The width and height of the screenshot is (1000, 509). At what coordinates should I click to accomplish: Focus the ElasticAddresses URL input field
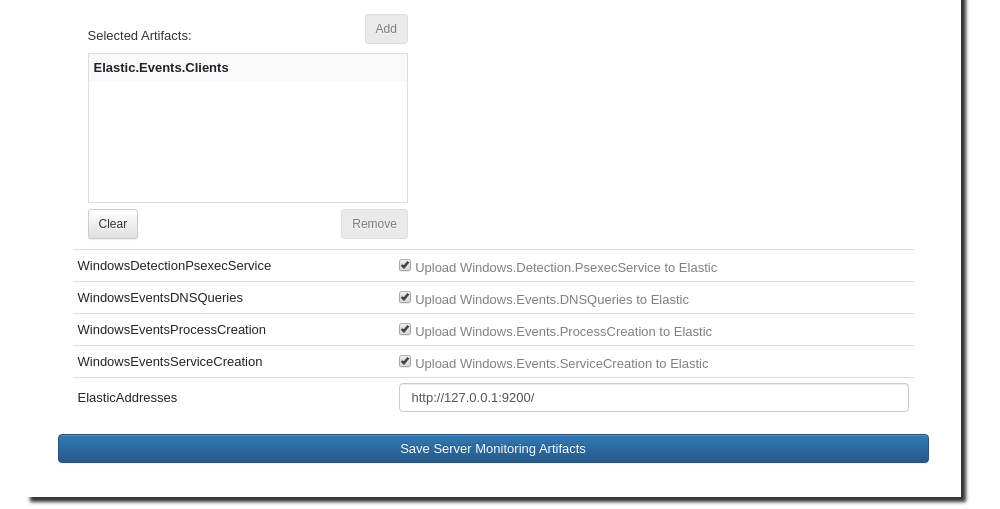pos(653,398)
